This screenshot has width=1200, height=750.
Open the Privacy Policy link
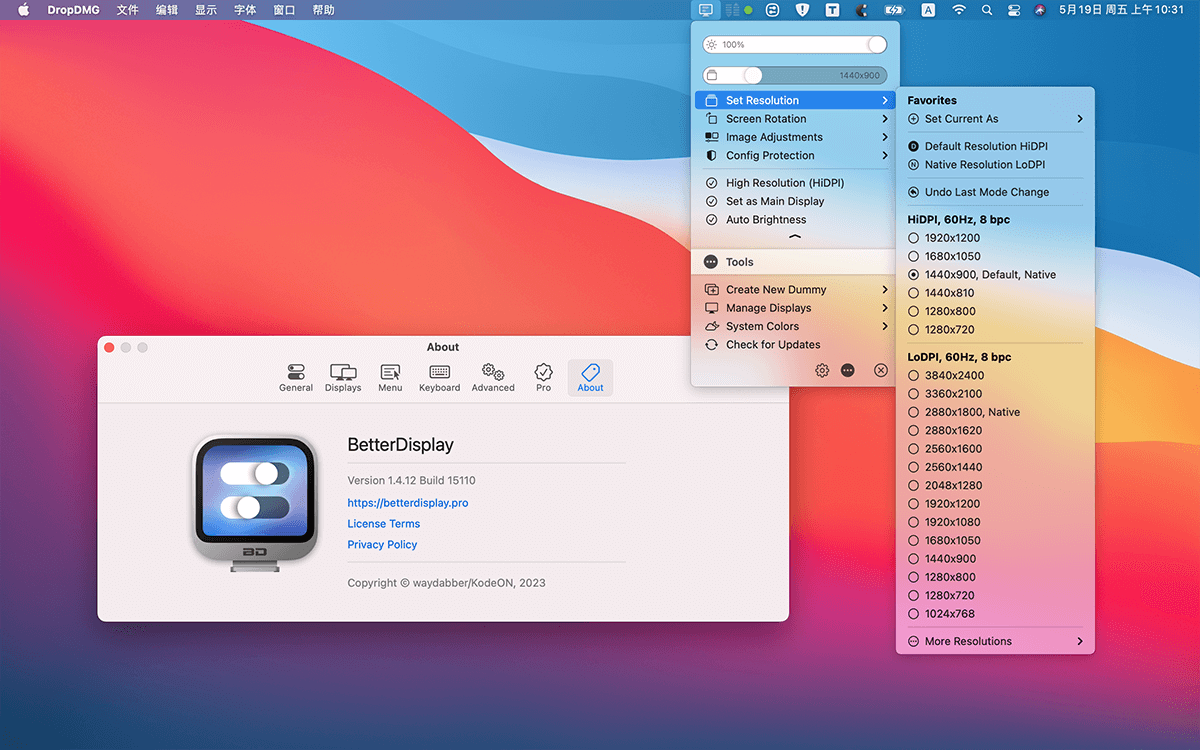pyautogui.click(x=382, y=545)
